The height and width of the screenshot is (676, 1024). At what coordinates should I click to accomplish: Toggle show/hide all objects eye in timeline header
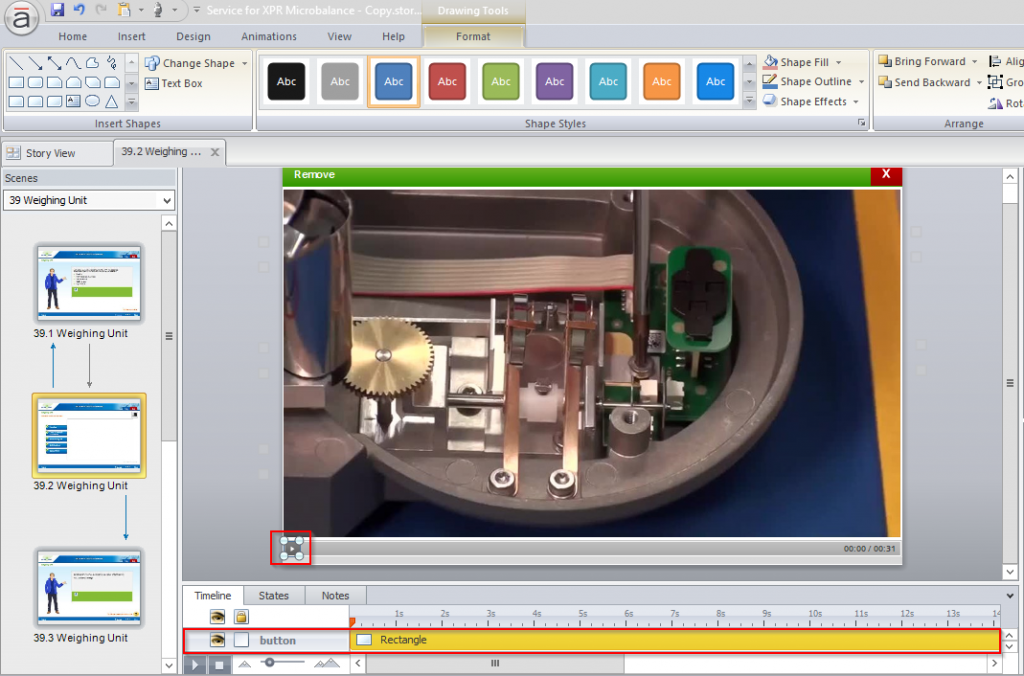click(x=217, y=617)
